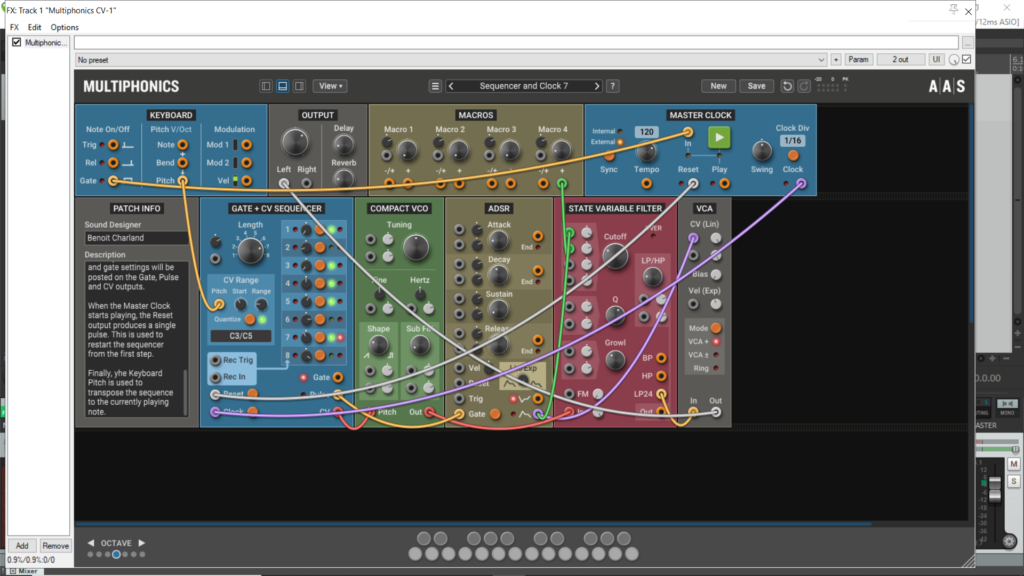The height and width of the screenshot is (576, 1024).
Task: Click the plus button next to preset dropdown
Action: (836, 59)
